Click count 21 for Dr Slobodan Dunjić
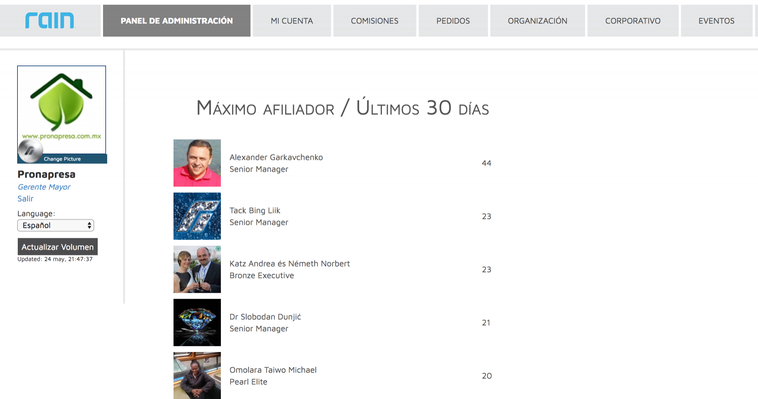 [486, 323]
